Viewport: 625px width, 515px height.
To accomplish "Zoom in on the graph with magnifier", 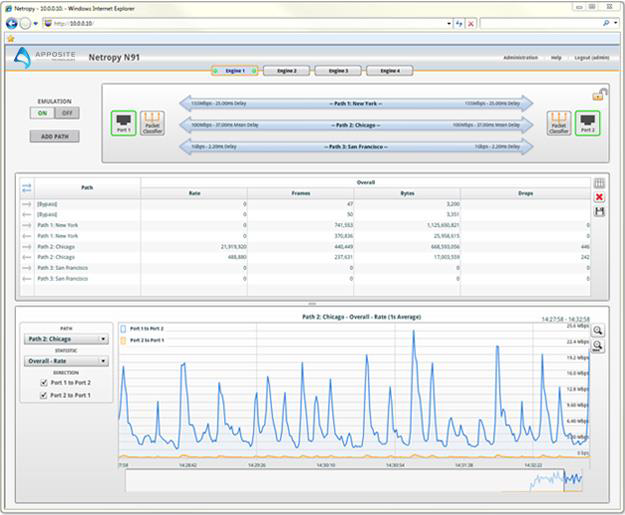I will tap(597, 331).
